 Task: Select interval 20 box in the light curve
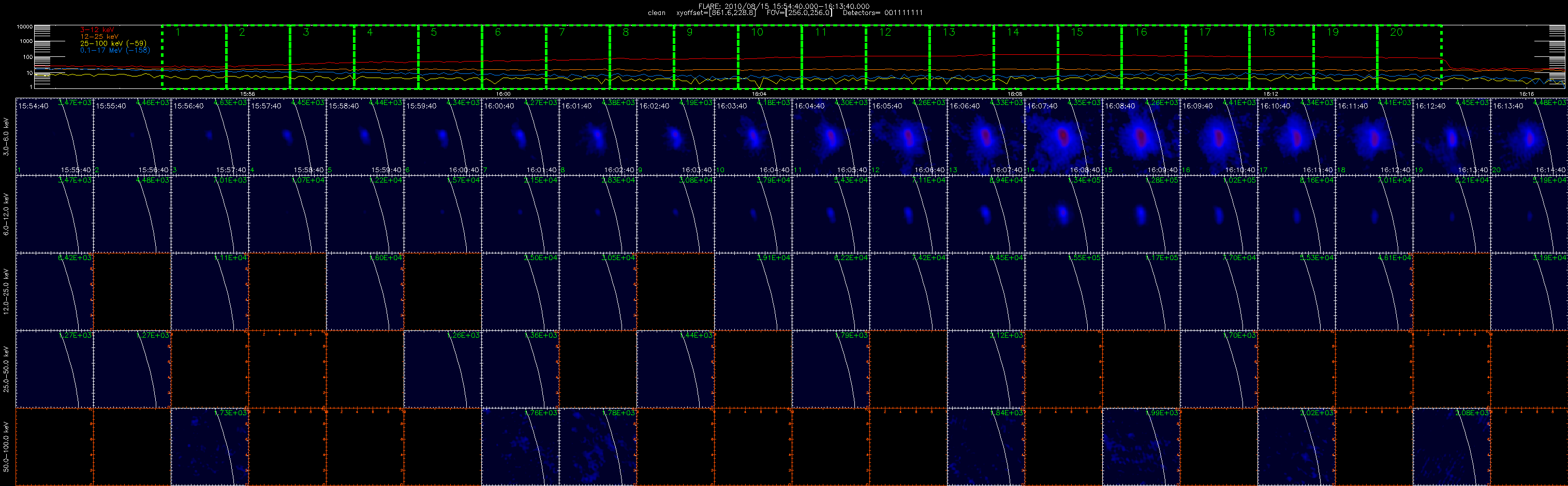pyautogui.click(x=1409, y=57)
